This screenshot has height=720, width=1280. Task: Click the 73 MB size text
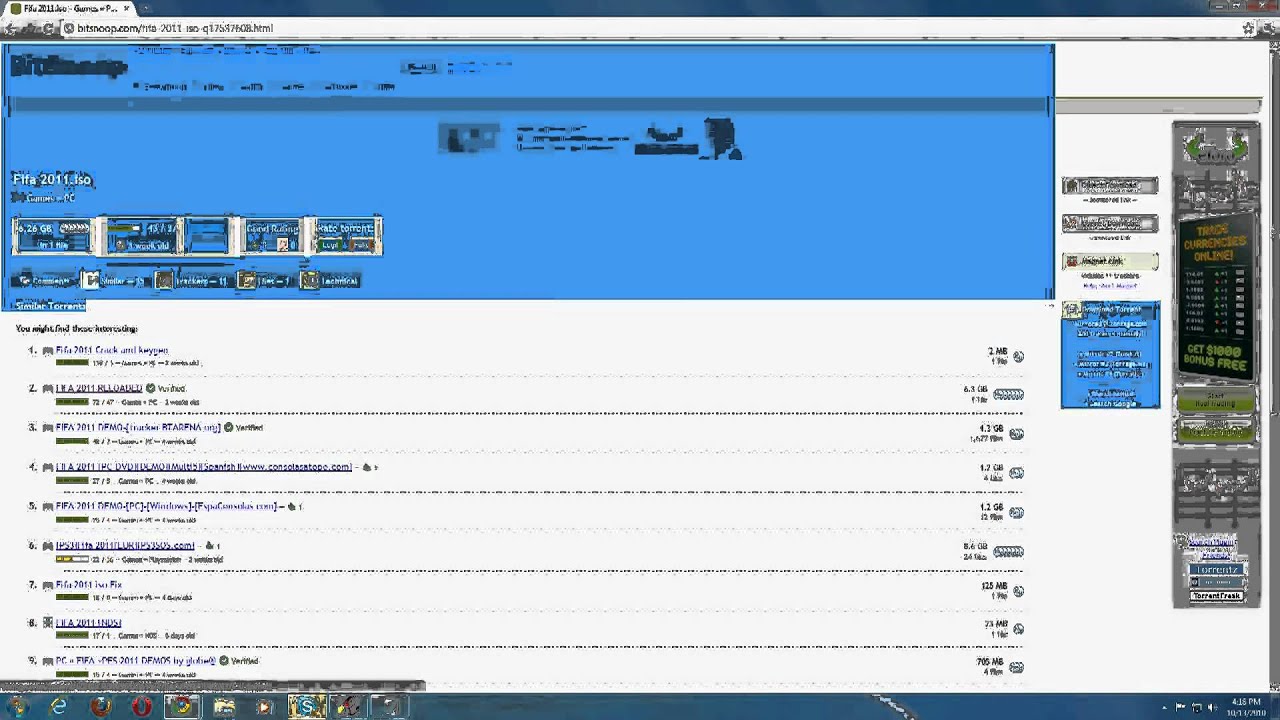point(996,624)
